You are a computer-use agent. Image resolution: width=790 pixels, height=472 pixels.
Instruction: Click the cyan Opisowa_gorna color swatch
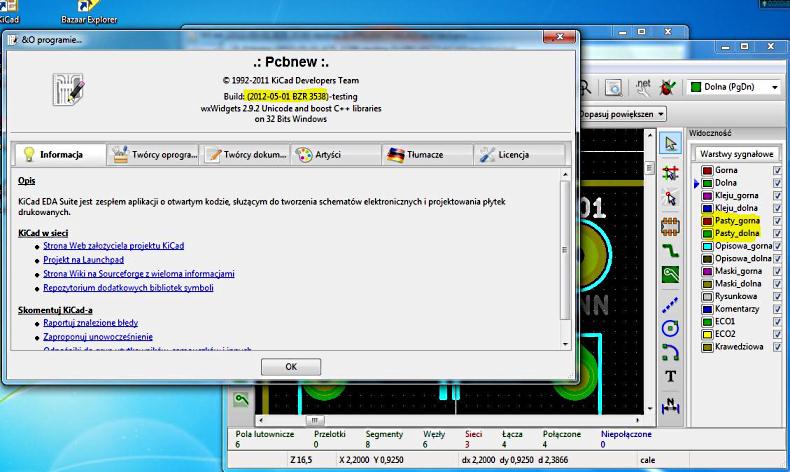point(707,246)
